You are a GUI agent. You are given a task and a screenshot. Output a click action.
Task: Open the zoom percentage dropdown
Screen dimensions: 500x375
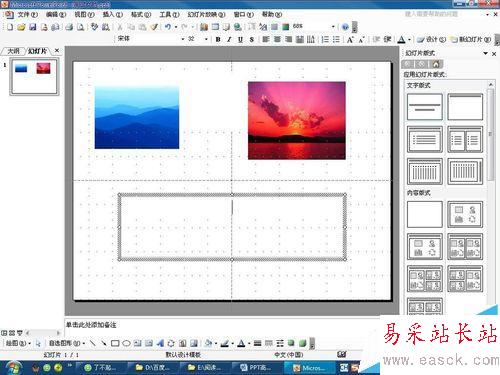(333, 27)
